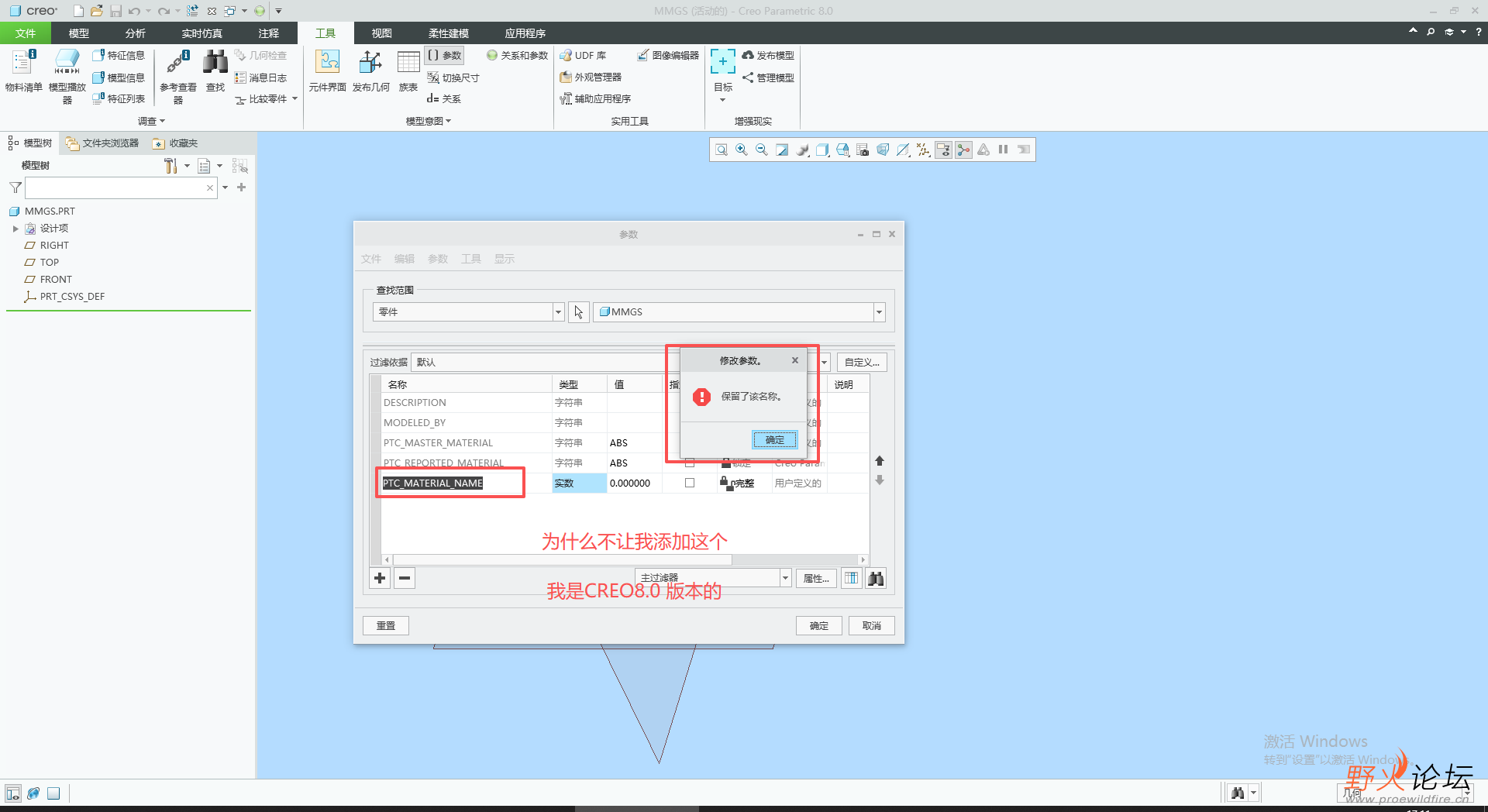Expand the 设计项 tree node

[15, 229]
